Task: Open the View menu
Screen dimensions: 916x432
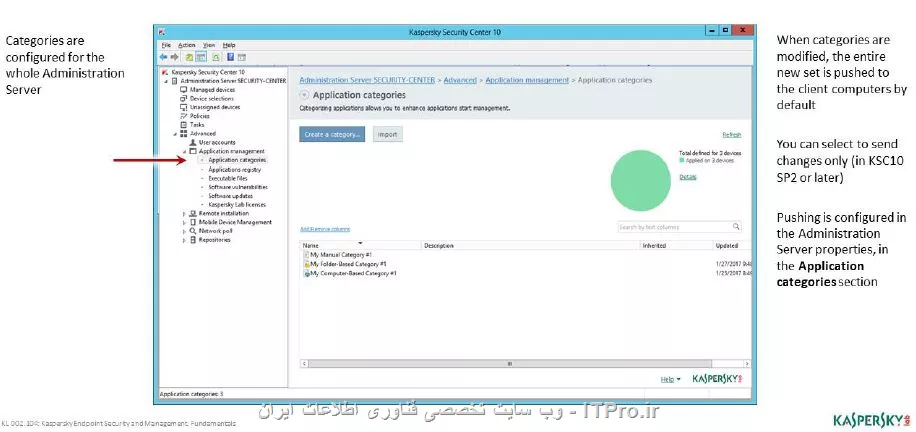Action: click(x=209, y=45)
